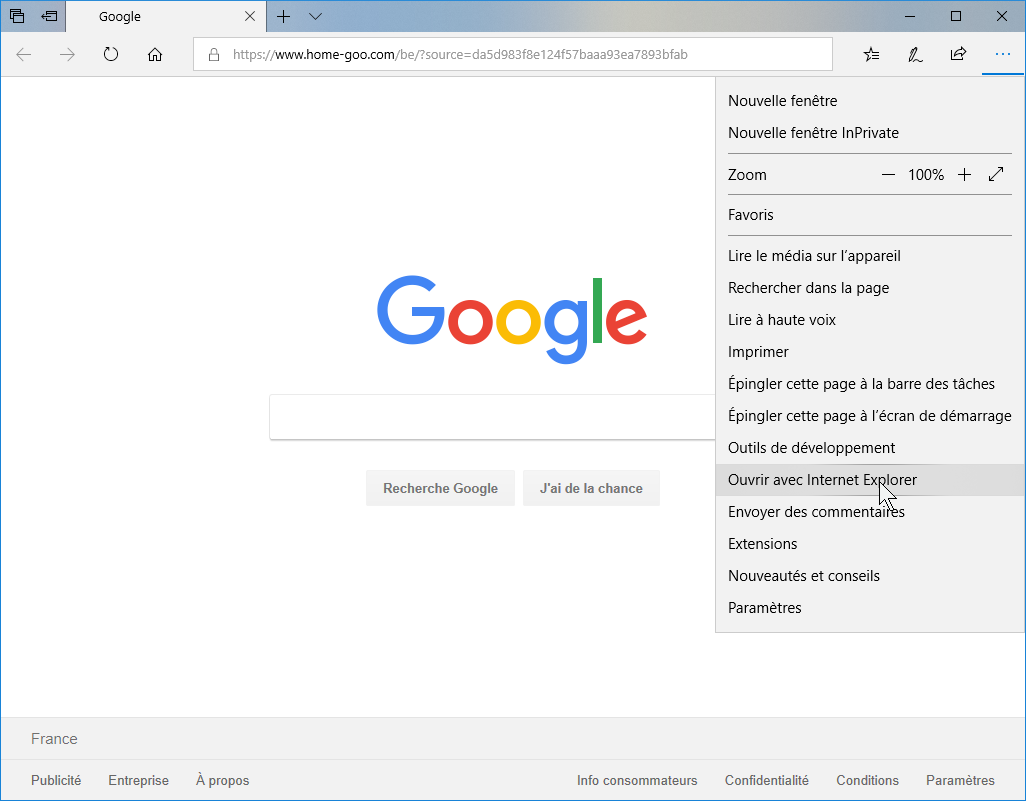
Task: Focus the address bar URL
Action: (x=513, y=54)
